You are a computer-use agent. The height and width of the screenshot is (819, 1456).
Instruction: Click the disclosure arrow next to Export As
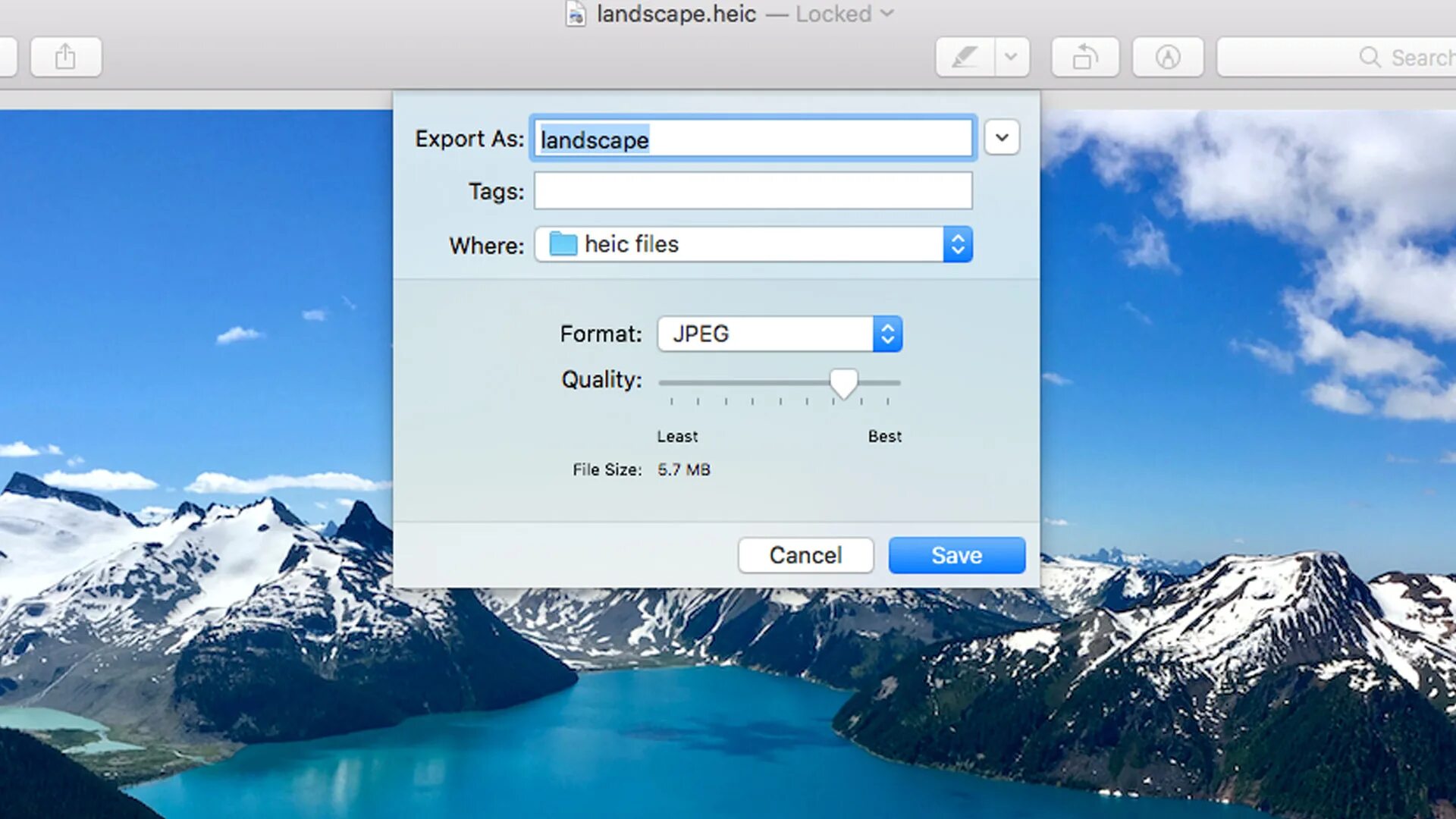[1000, 139]
